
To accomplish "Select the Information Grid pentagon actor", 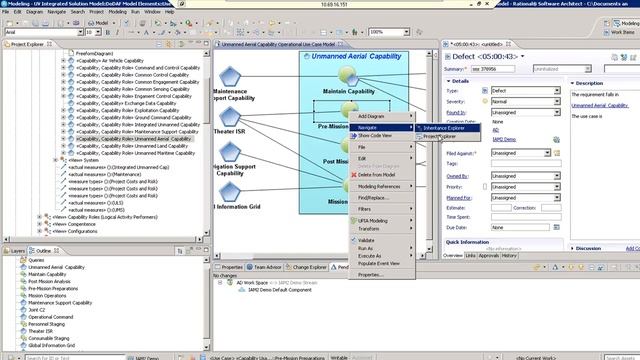I will point(229,192).
